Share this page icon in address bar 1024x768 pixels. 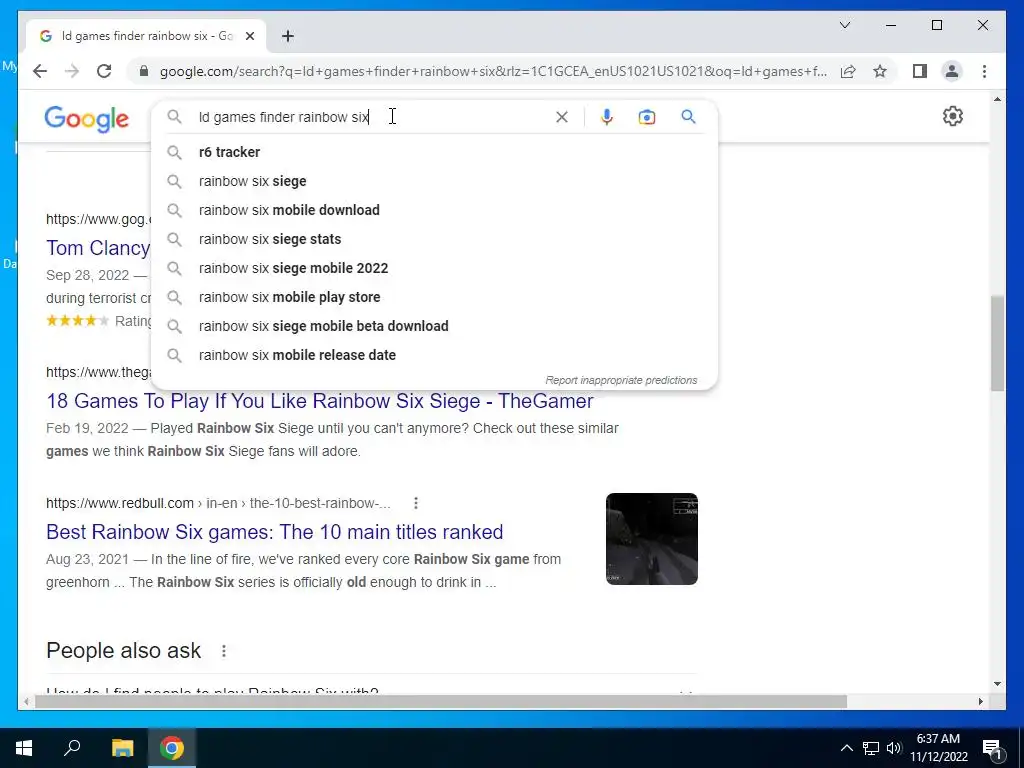[x=848, y=71]
